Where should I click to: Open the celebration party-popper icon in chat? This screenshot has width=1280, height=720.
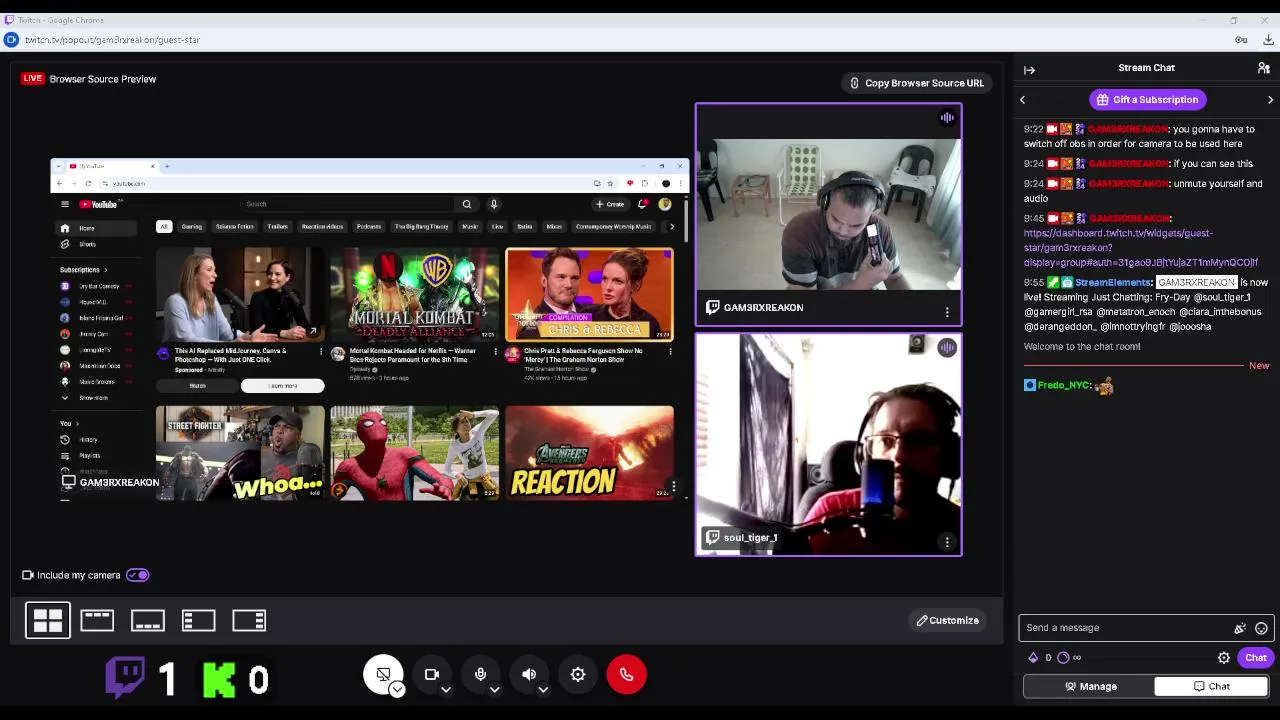(x=1240, y=628)
